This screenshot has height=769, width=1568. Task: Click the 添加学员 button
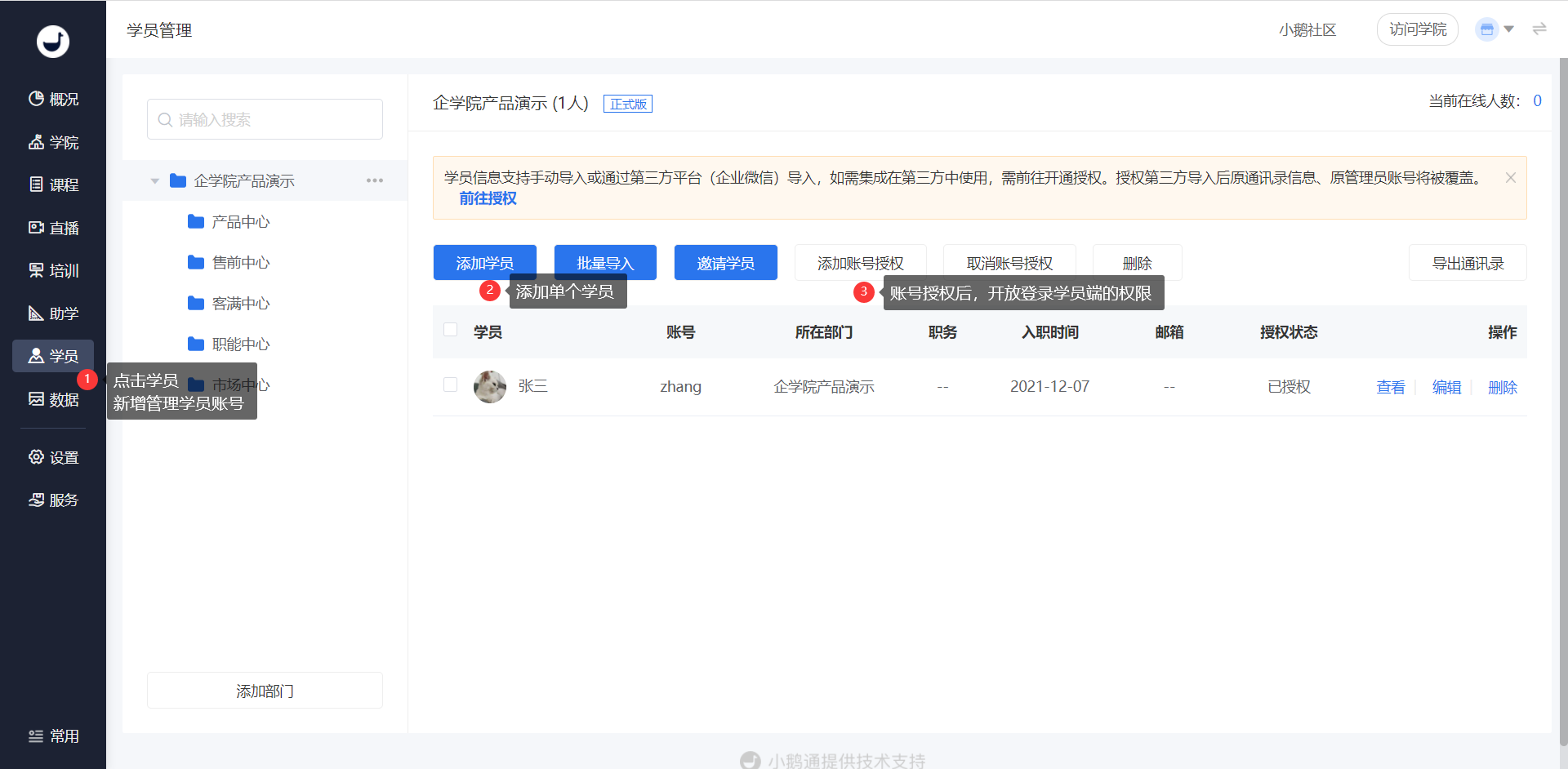[485, 263]
